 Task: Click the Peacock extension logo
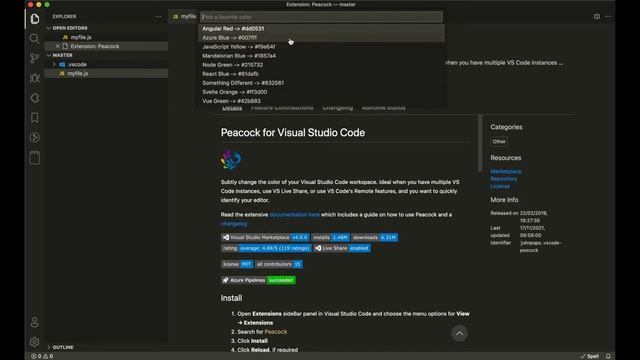231,159
